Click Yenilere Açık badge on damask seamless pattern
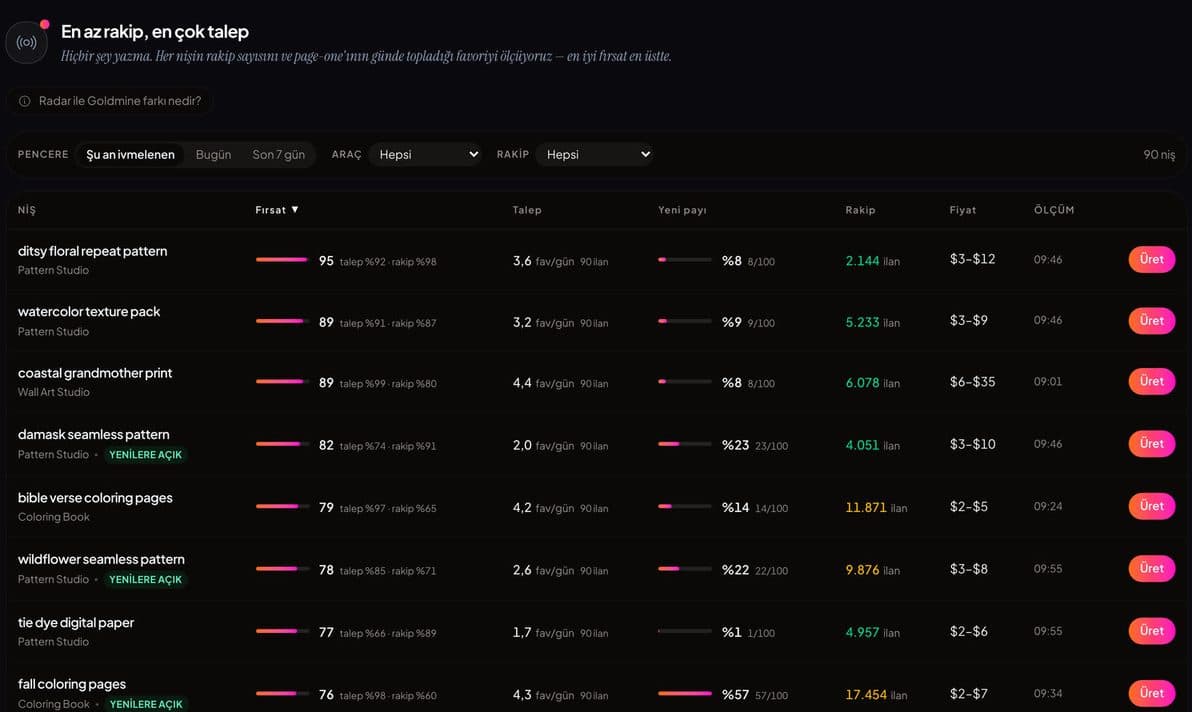Screen dimensions: 1192x712 point(145,455)
